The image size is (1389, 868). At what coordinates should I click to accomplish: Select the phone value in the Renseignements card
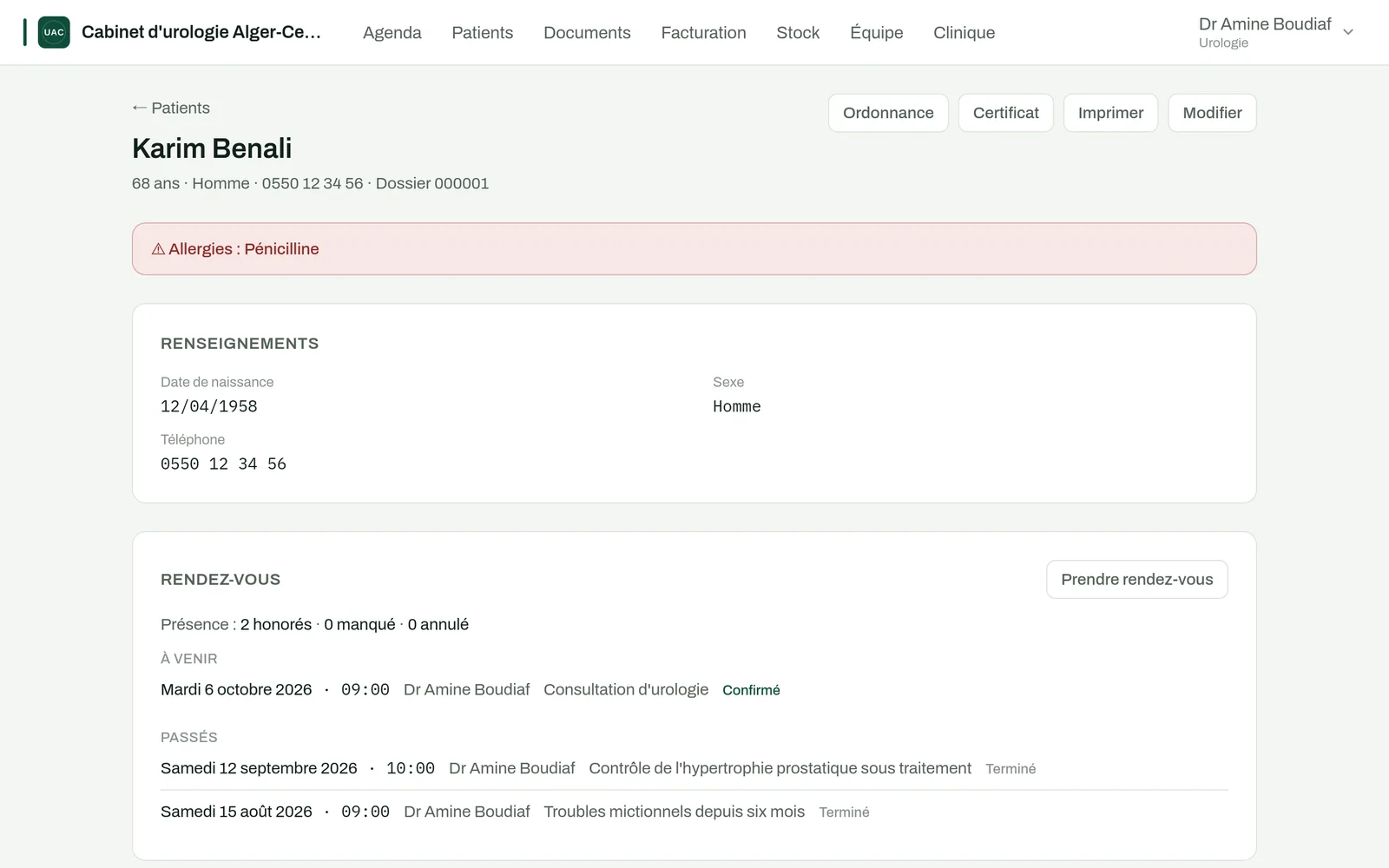click(223, 464)
